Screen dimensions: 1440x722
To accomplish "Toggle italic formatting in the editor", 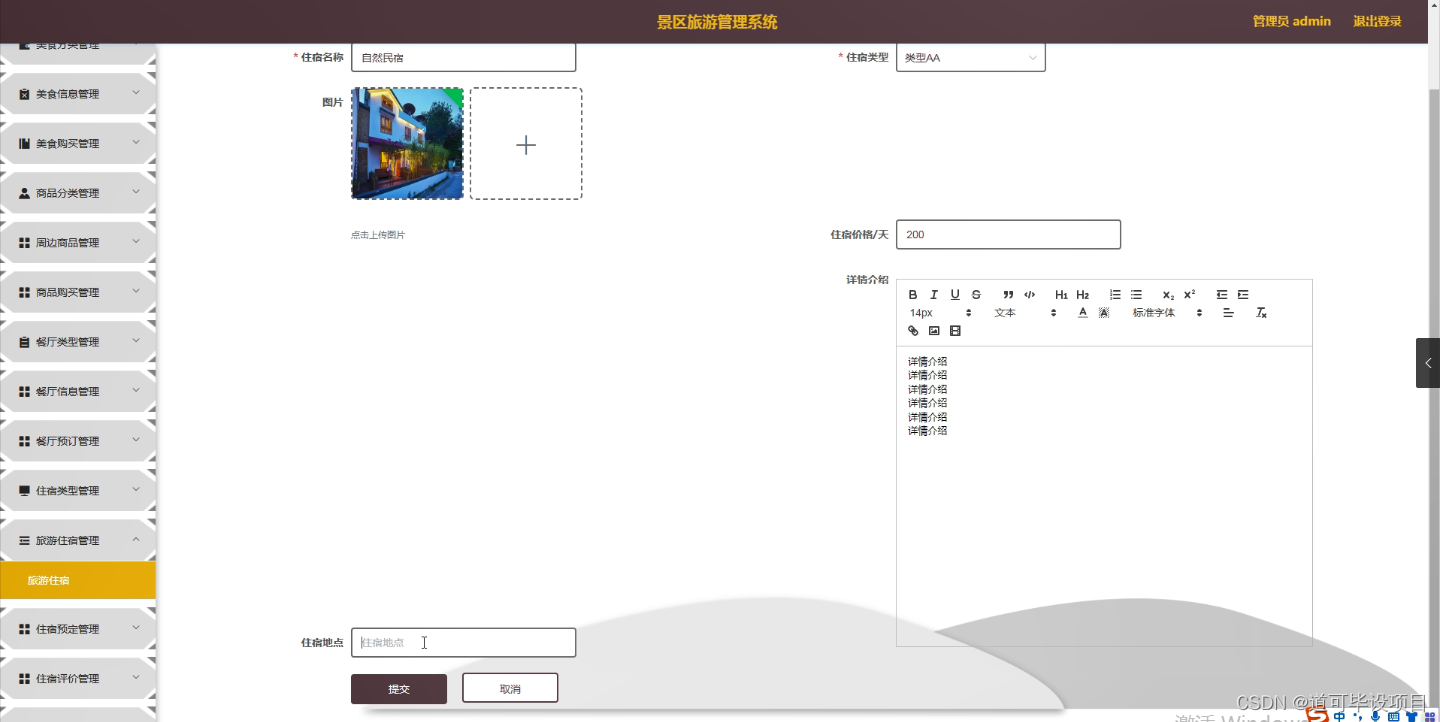I will pyautogui.click(x=933, y=294).
